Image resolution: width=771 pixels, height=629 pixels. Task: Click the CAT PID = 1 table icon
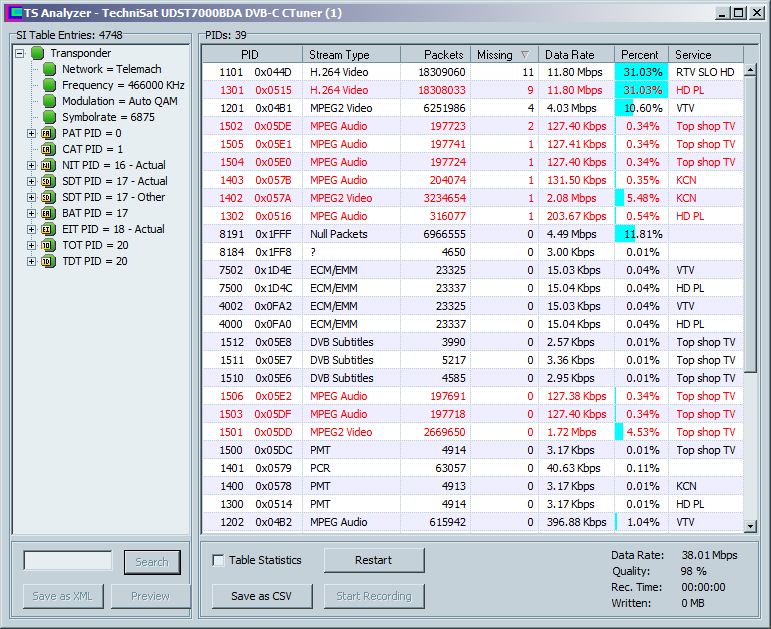coord(48,149)
